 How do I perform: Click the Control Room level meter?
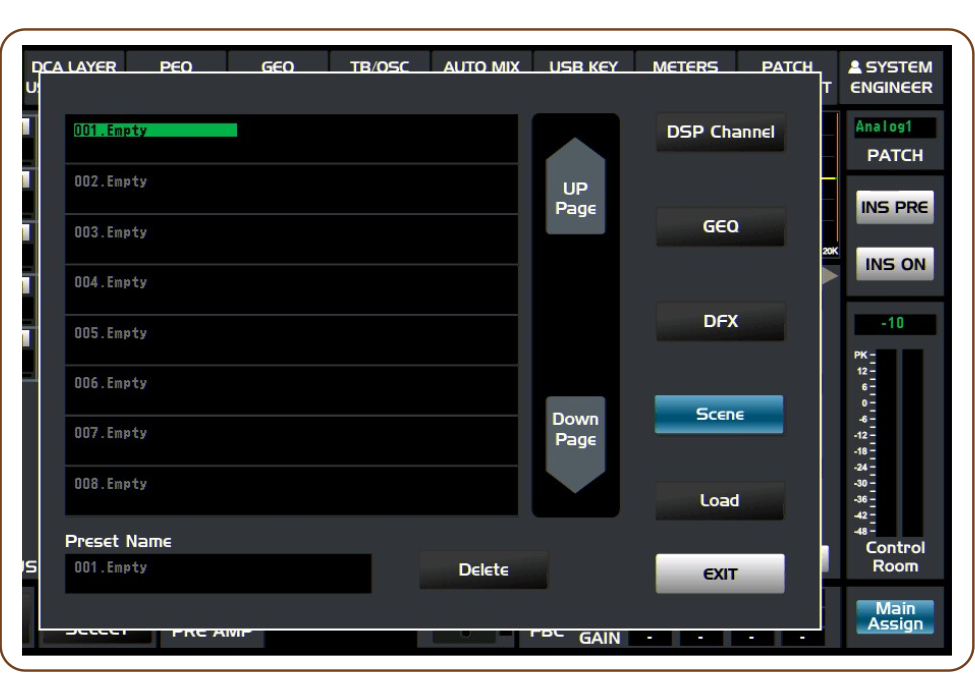(x=894, y=440)
